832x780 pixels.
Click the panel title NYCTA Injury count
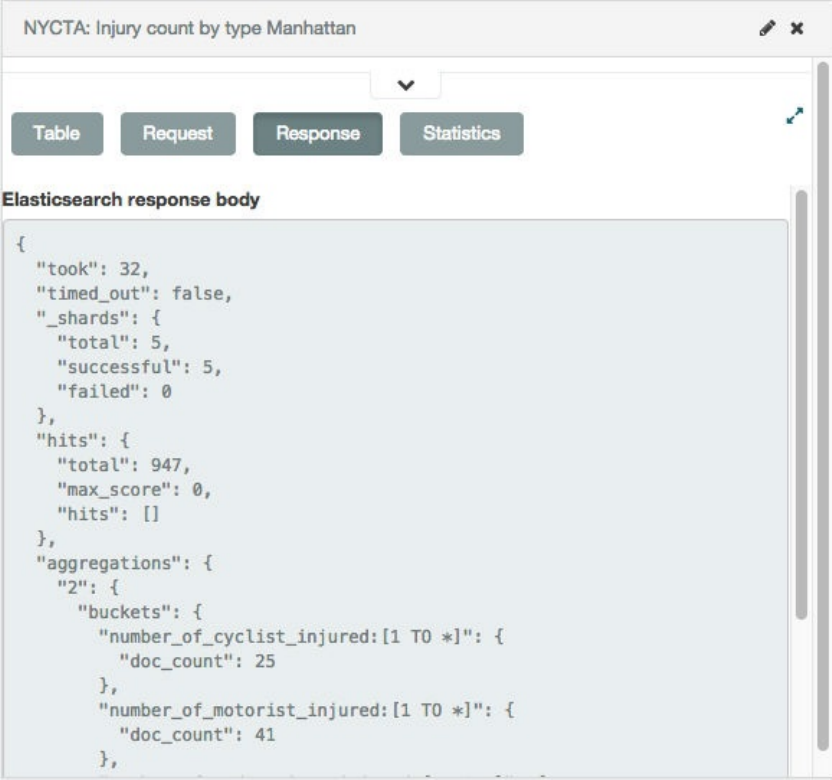tap(190, 28)
